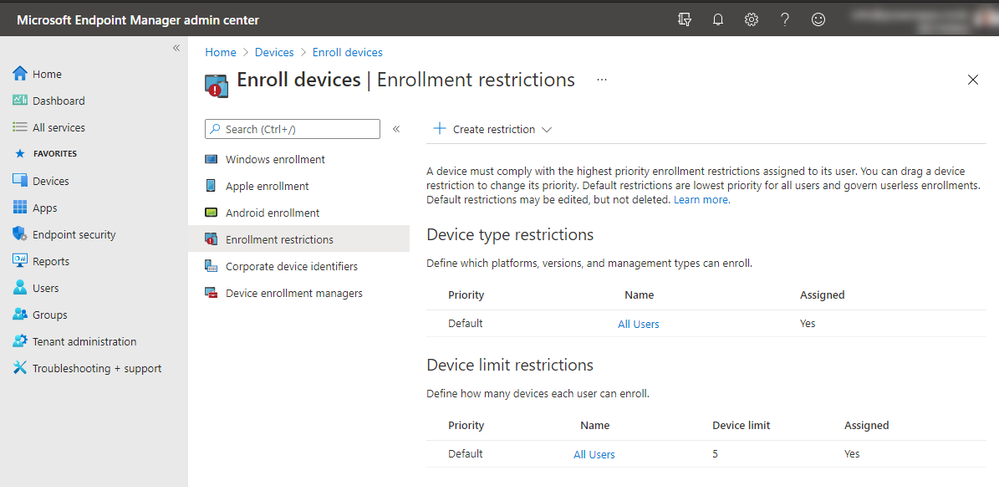
Task: Click the Reports icon in sidebar
Action: tap(20, 261)
